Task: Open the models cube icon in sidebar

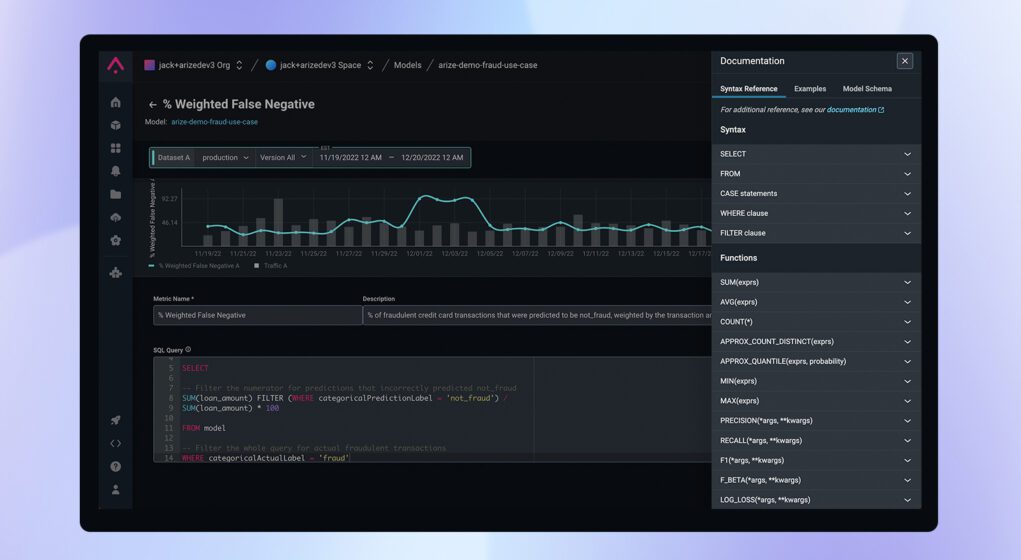Action: [115, 125]
